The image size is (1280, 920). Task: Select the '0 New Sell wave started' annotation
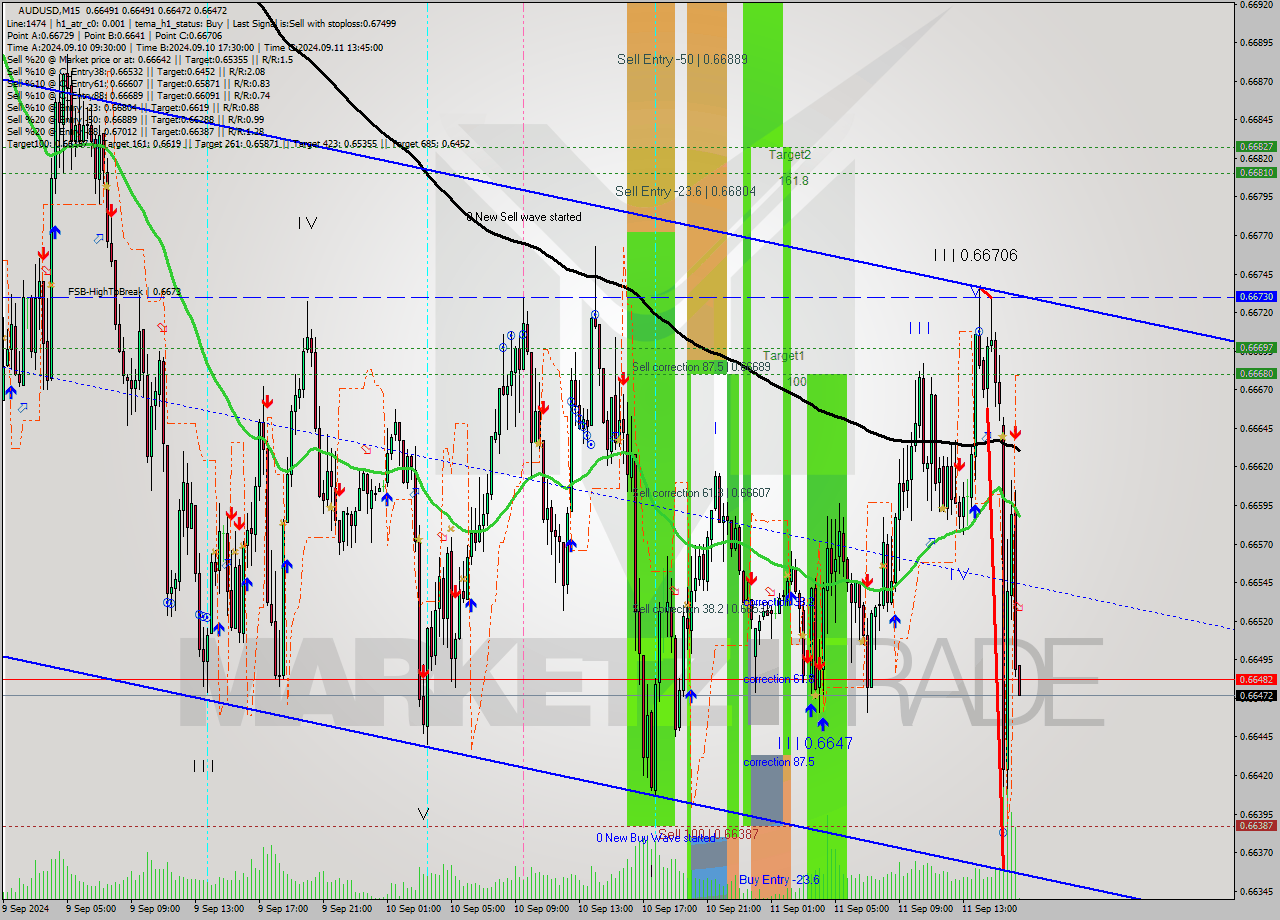click(x=524, y=217)
